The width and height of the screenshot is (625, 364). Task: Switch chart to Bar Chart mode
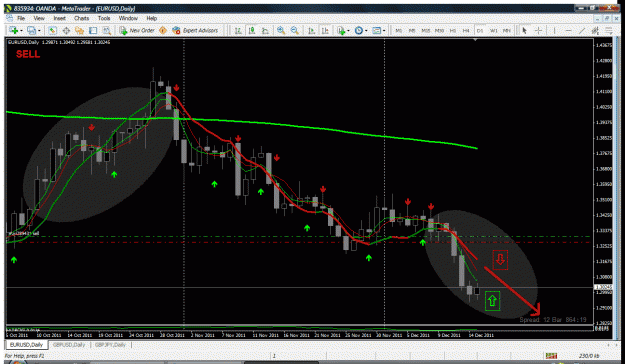coord(238,30)
